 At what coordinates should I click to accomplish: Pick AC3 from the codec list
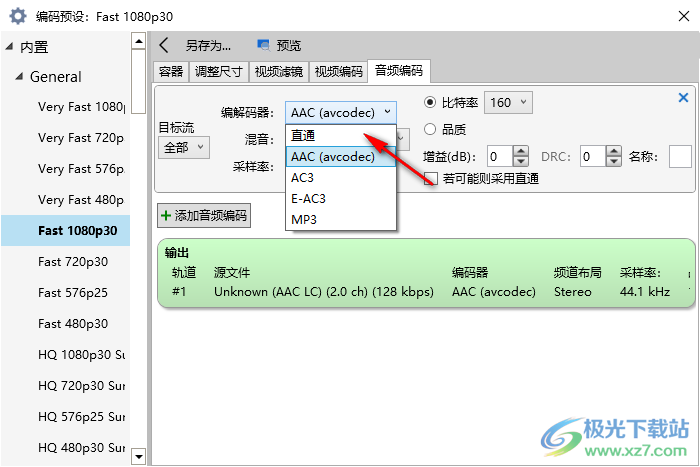pyautogui.click(x=341, y=178)
